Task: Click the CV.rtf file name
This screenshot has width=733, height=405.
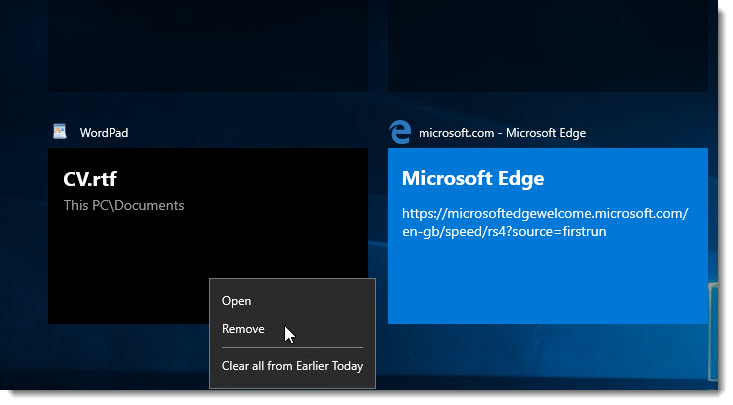Action: coord(90,179)
